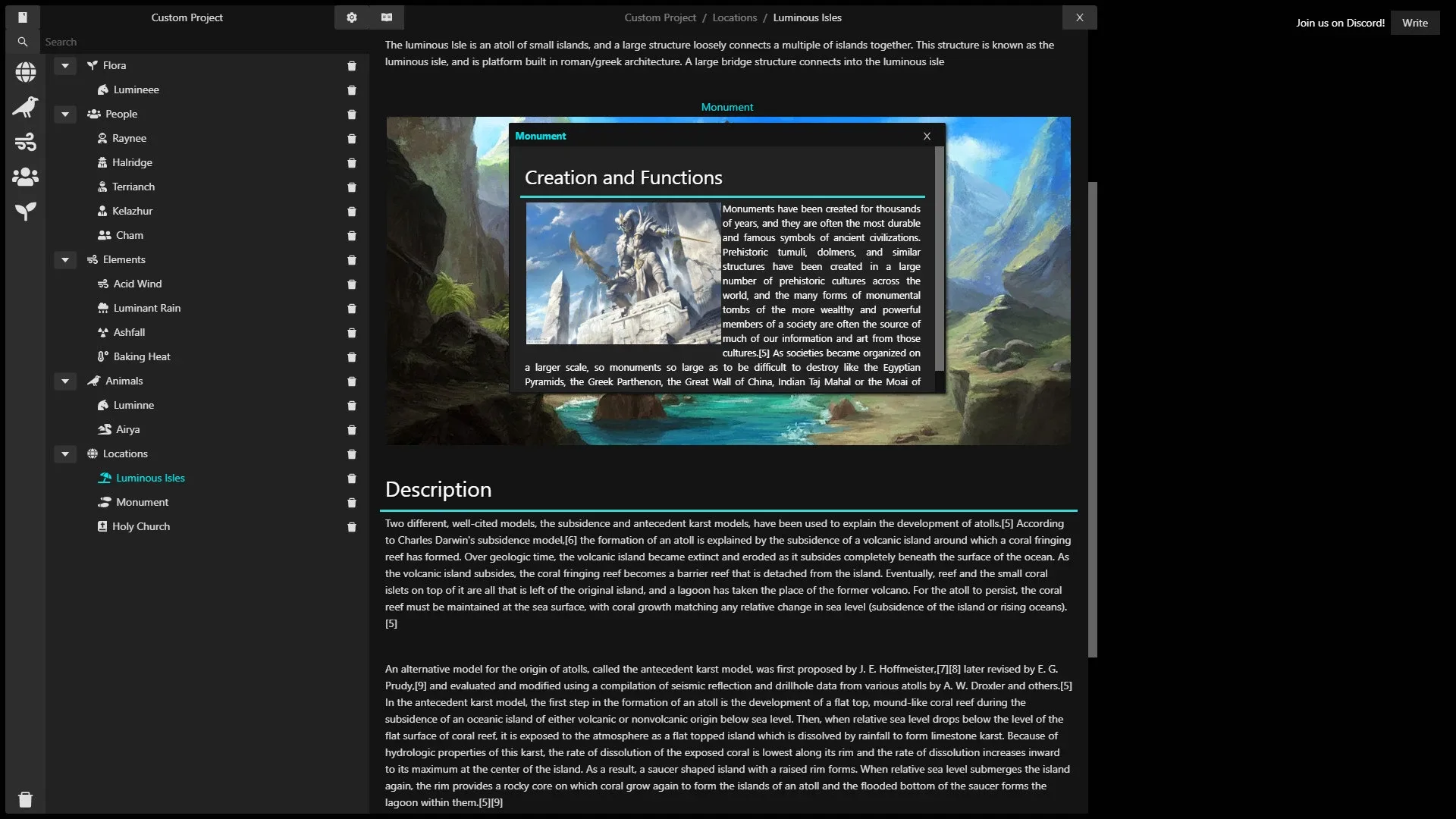
Task: Click the seedling Flora sidebar icon
Action: click(26, 212)
